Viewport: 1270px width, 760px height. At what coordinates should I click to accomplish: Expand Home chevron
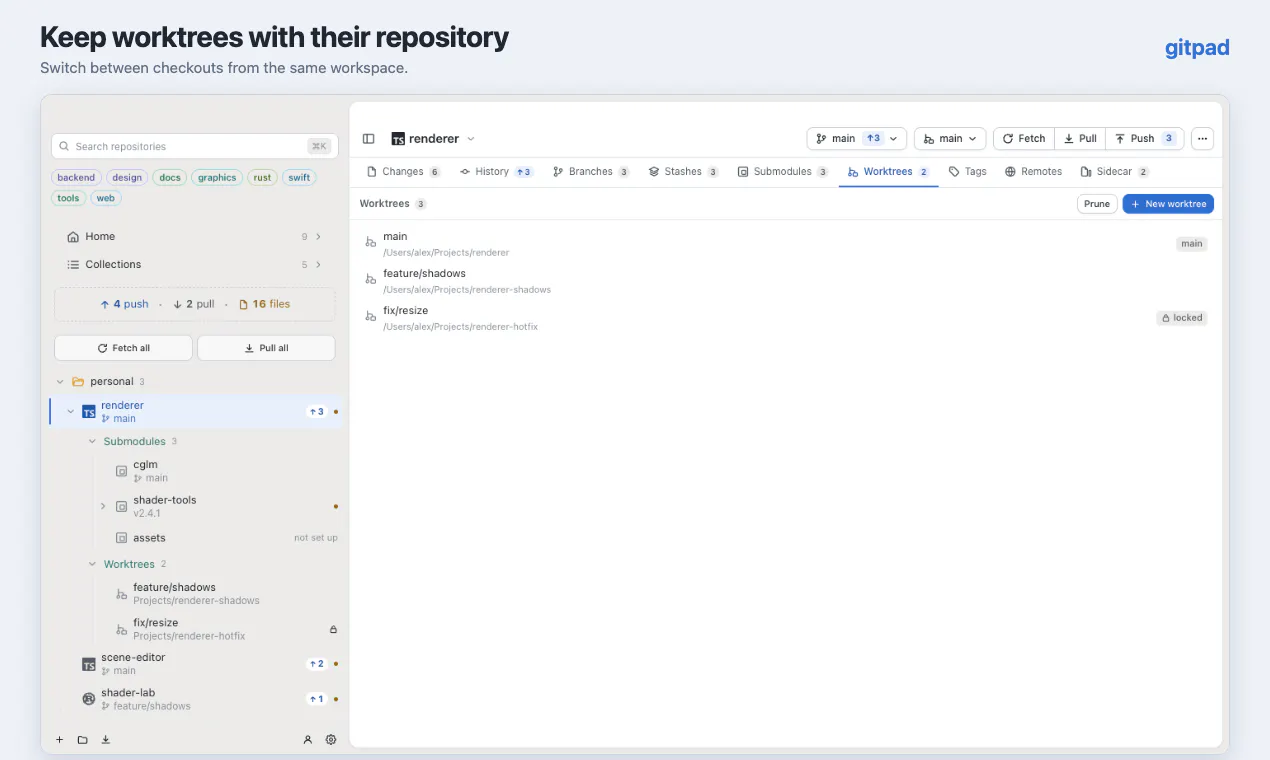(318, 237)
